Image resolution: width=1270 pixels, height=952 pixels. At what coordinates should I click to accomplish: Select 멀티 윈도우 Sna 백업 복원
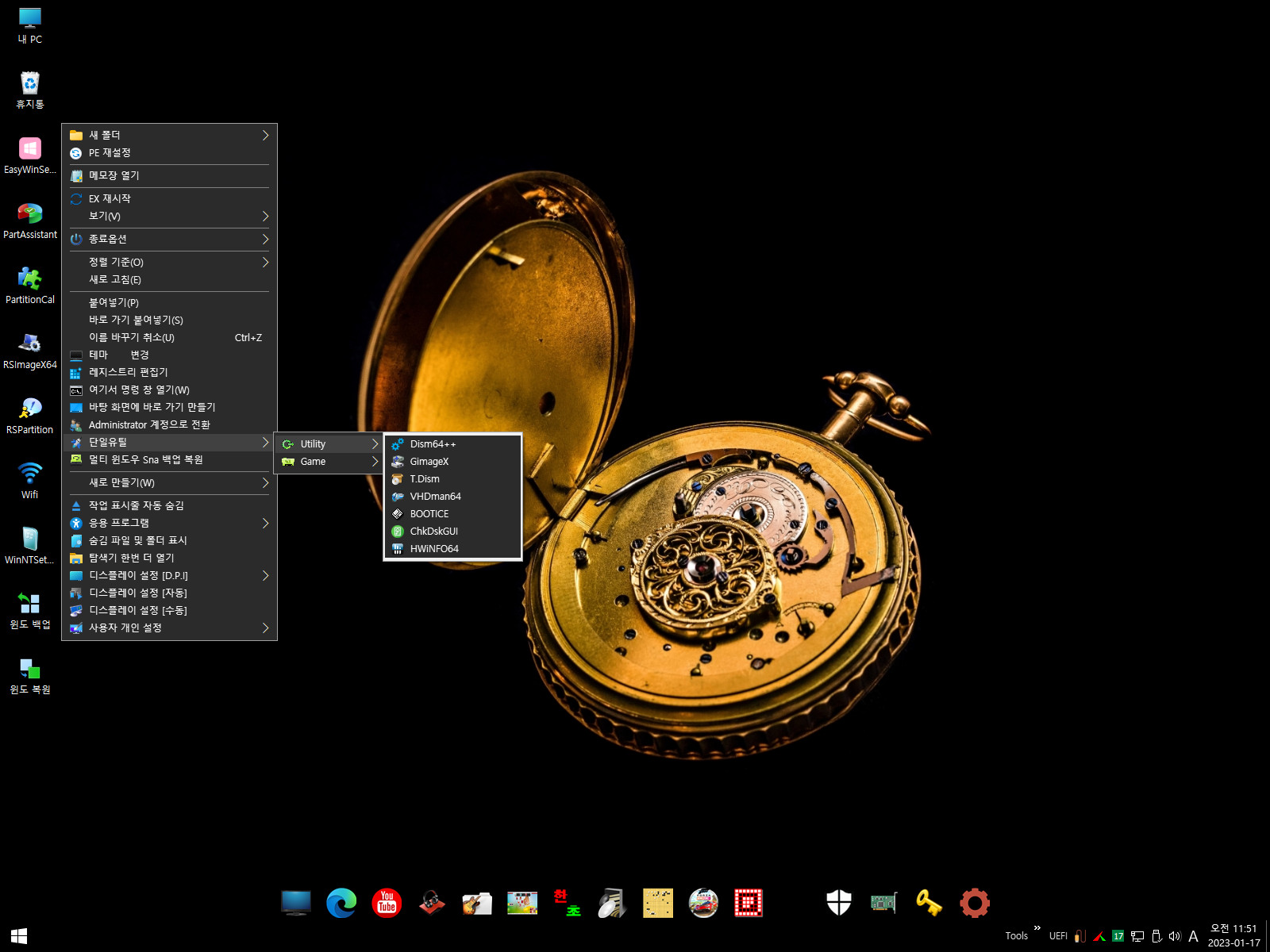(x=169, y=460)
